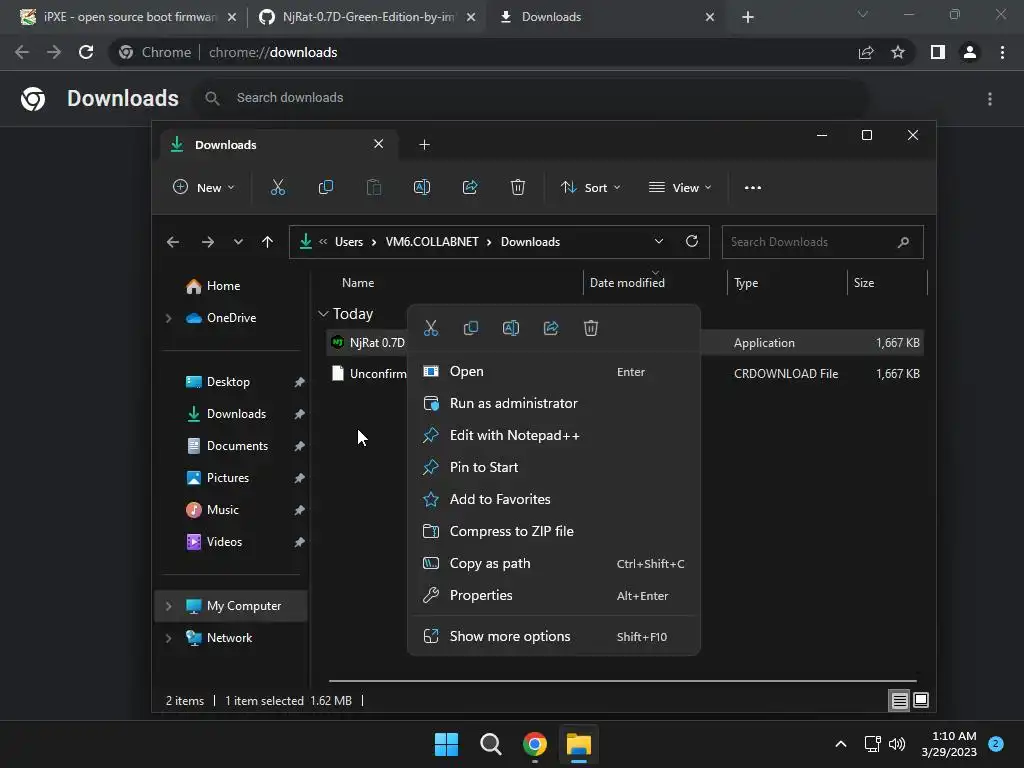
Task: Click the Delete icon in context menu
Action: [x=591, y=328]
